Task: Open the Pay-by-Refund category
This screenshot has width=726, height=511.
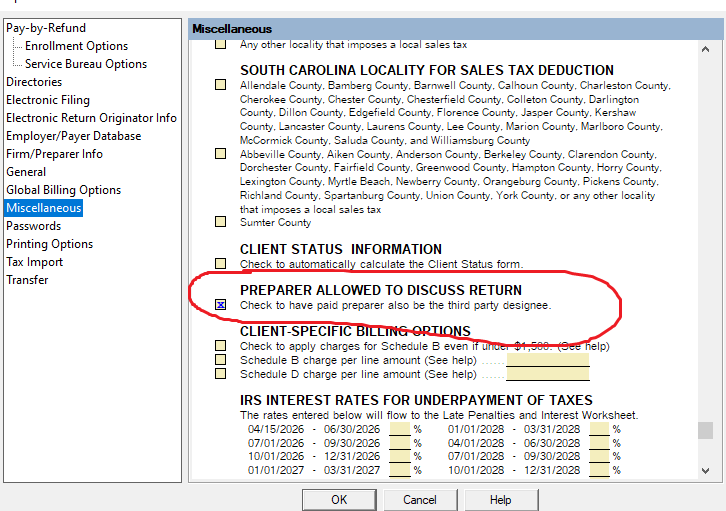Action: coord(46,28)
